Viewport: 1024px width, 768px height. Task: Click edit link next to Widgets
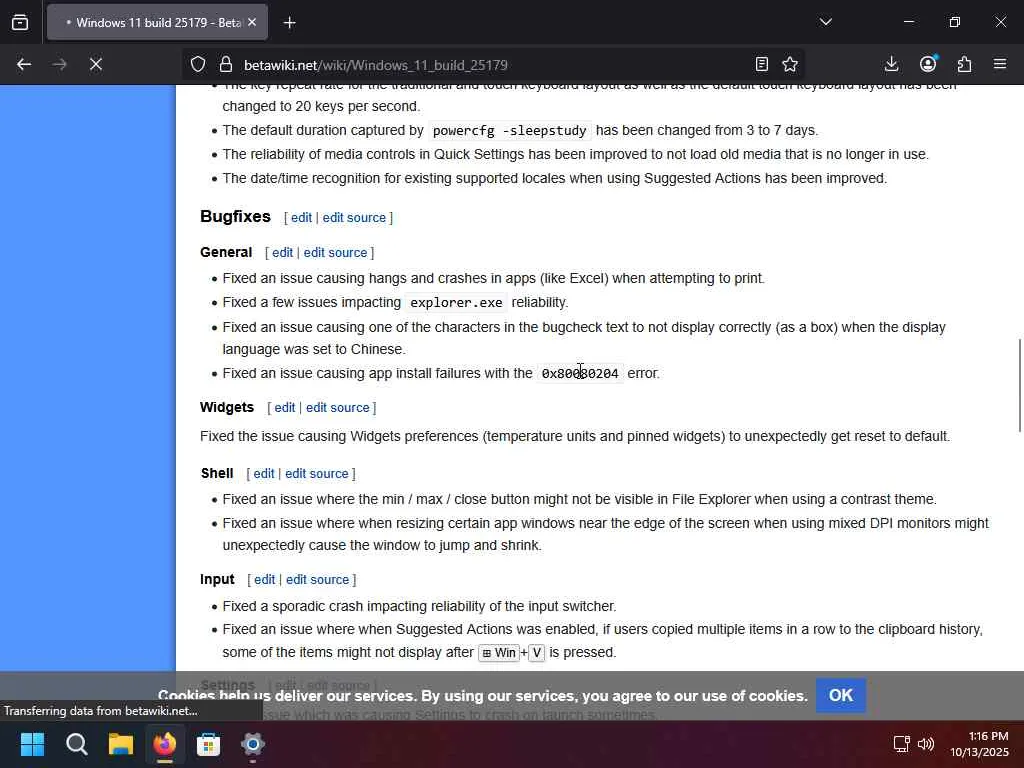click(285, 408)
